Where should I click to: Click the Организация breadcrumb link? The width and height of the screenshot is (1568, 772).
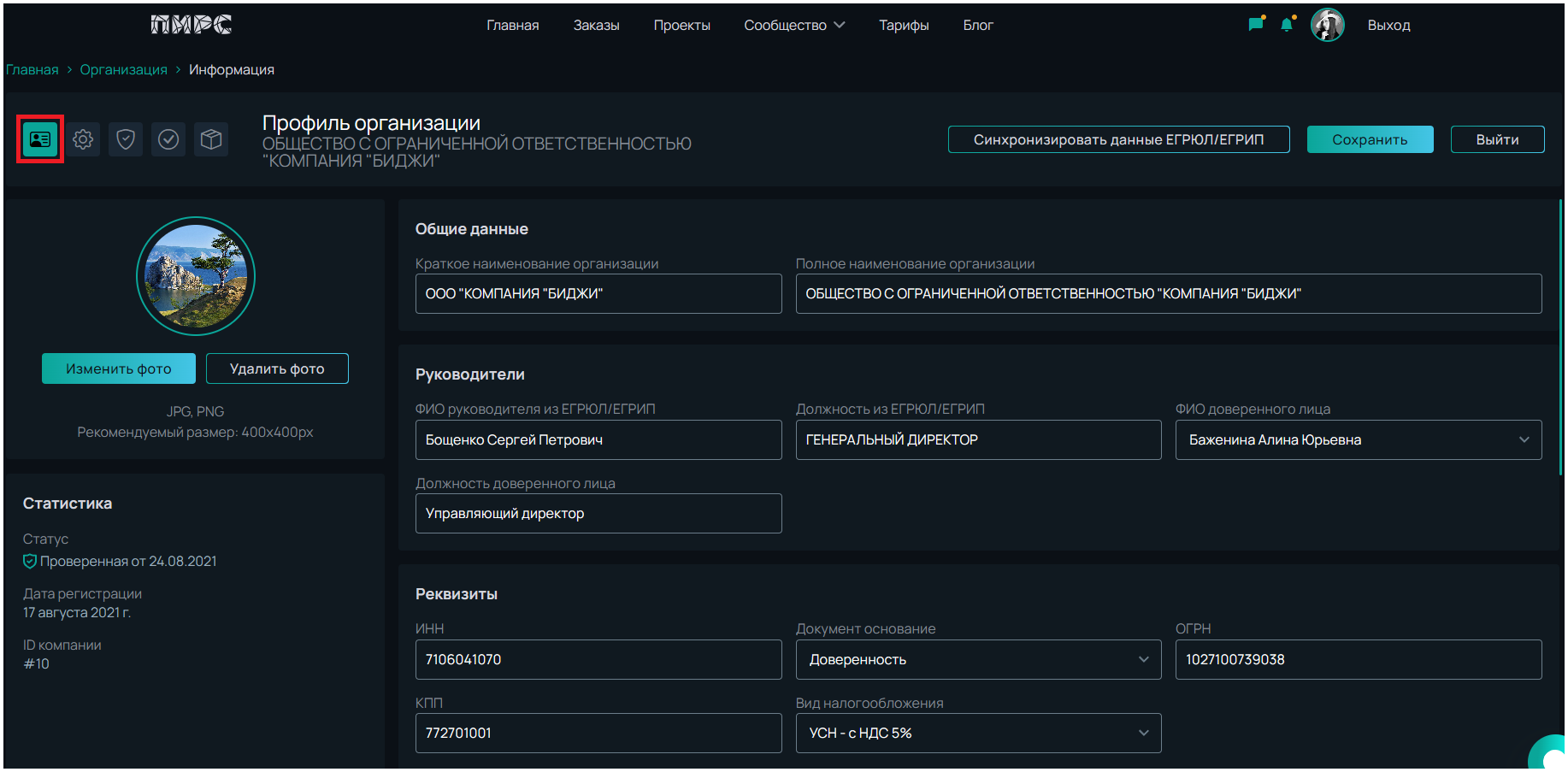(x=124, y=70)
